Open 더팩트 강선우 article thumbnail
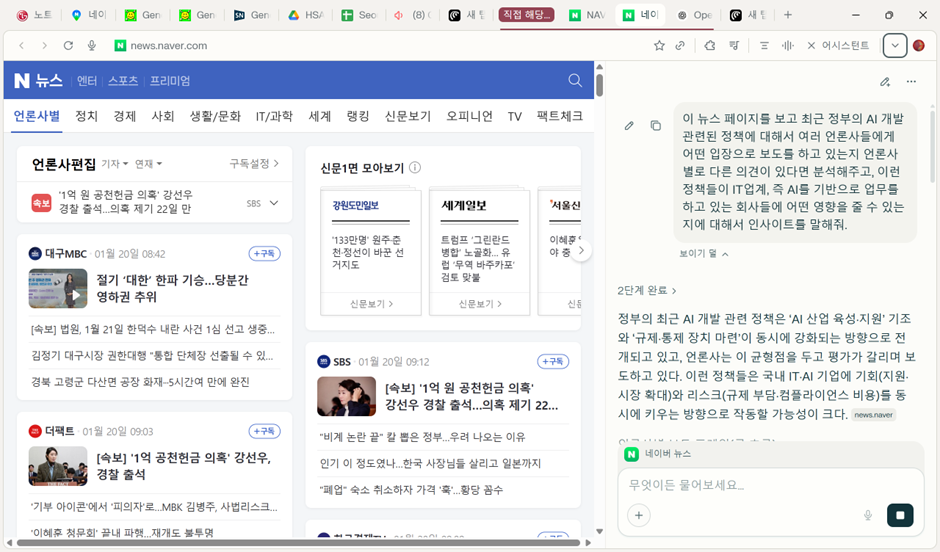Image resolution: width=940 pixels, height=552 pixels. click(58, 466)
